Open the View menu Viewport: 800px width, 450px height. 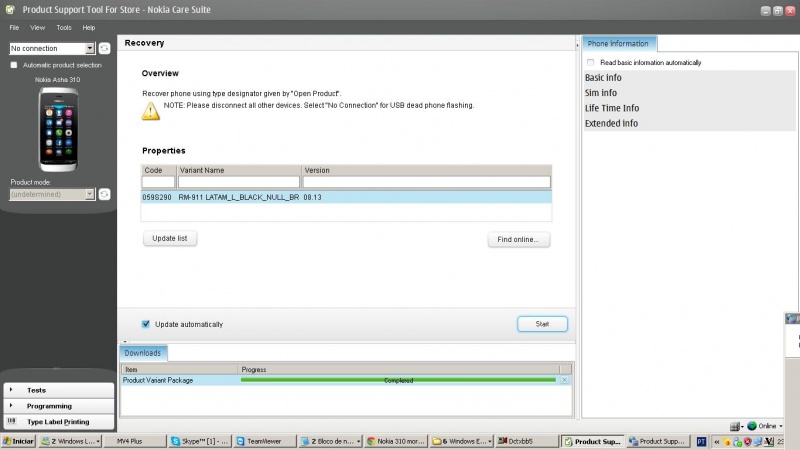(x=37, y=28)
